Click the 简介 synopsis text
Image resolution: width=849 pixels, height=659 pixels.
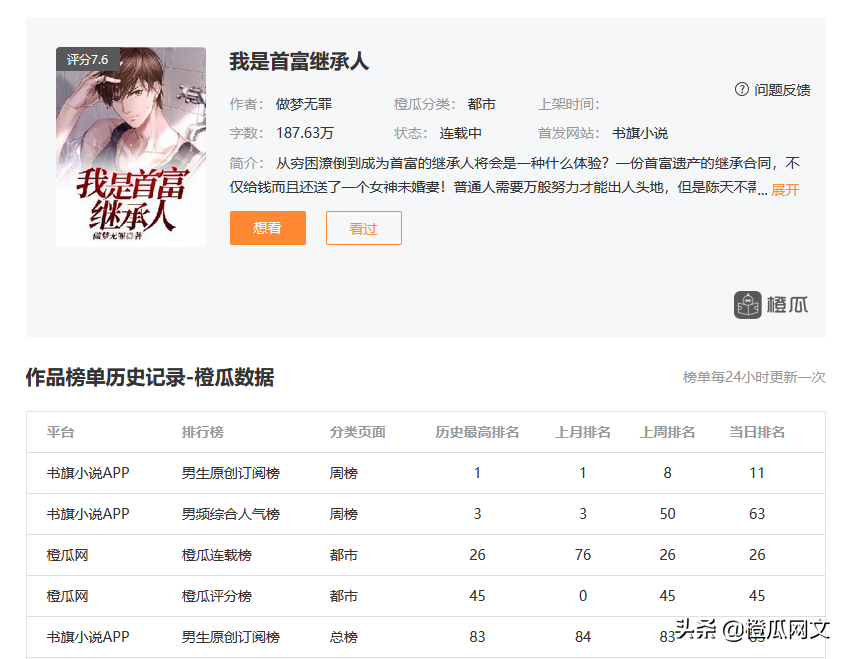[x=514, y=175]
